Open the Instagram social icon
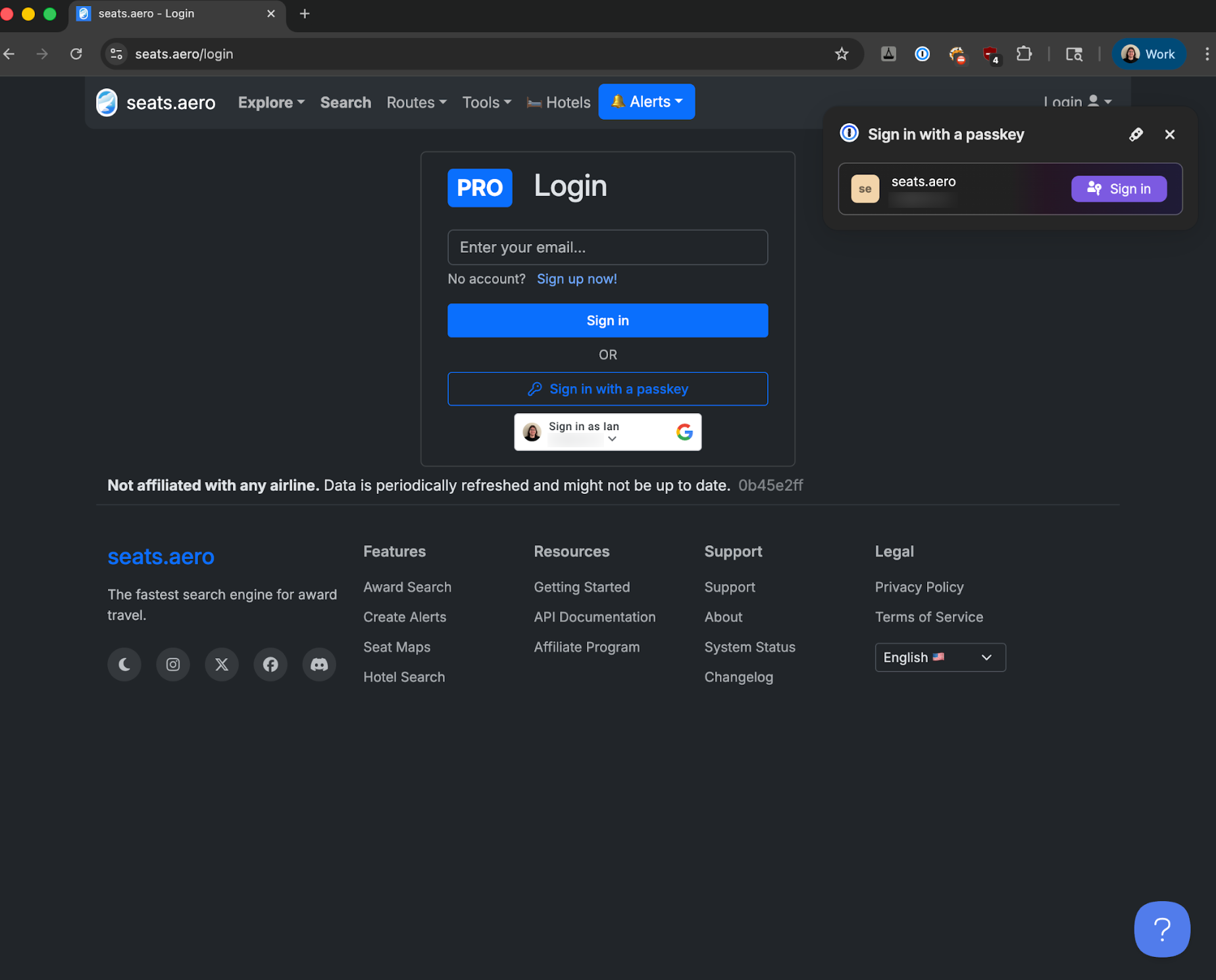This screenshot has width=1216, height=980. tap(173, 664)
